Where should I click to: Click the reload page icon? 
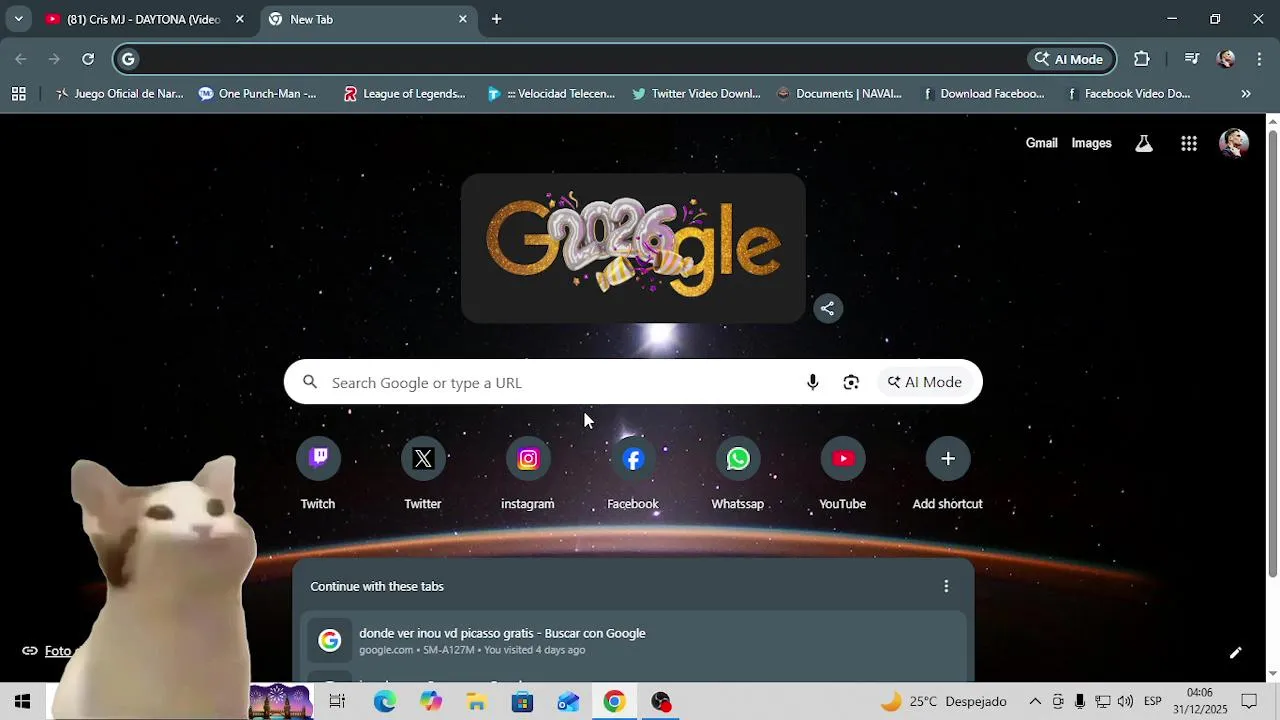pos(88,59)
